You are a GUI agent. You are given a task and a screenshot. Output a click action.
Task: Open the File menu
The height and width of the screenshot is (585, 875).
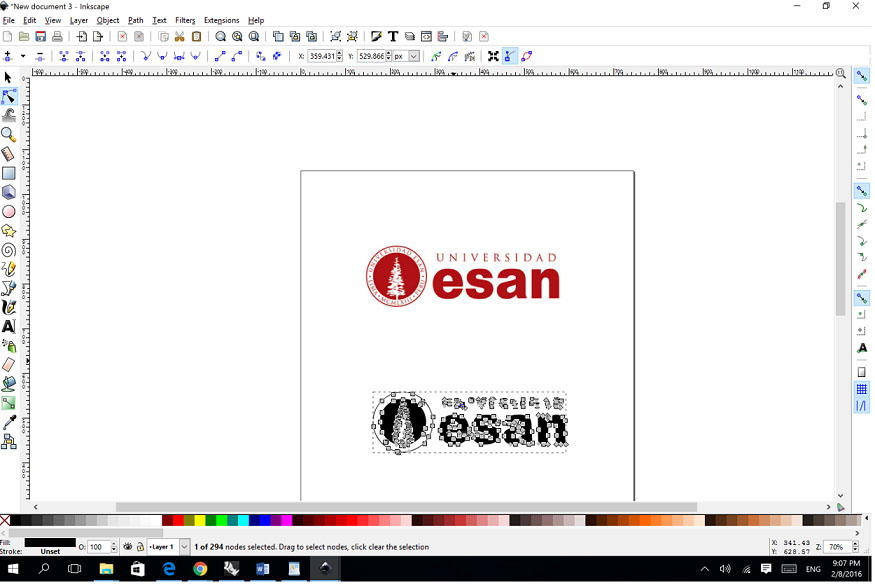coord(8,20)
